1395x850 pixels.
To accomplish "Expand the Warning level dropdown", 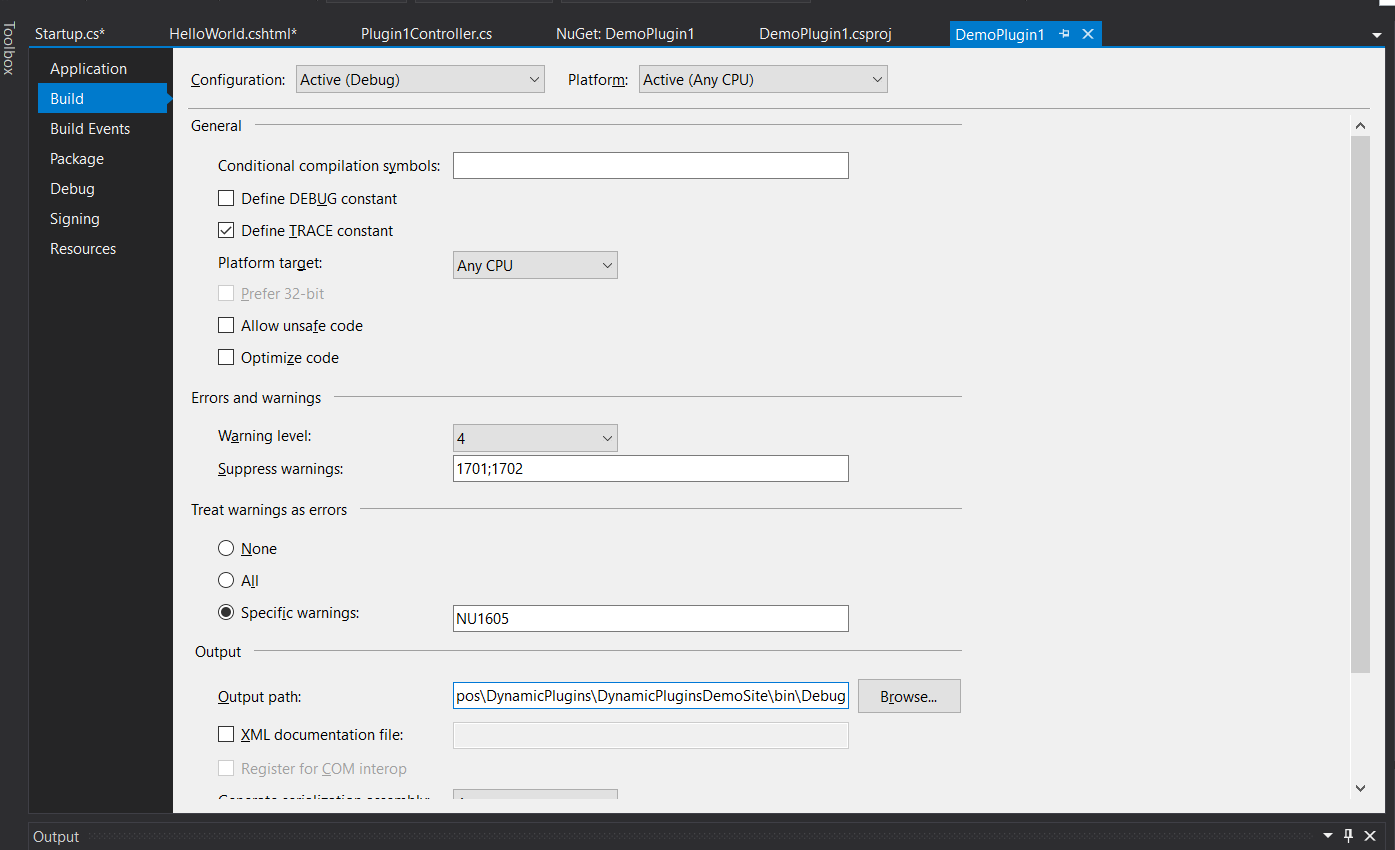I will click(535, 438).
